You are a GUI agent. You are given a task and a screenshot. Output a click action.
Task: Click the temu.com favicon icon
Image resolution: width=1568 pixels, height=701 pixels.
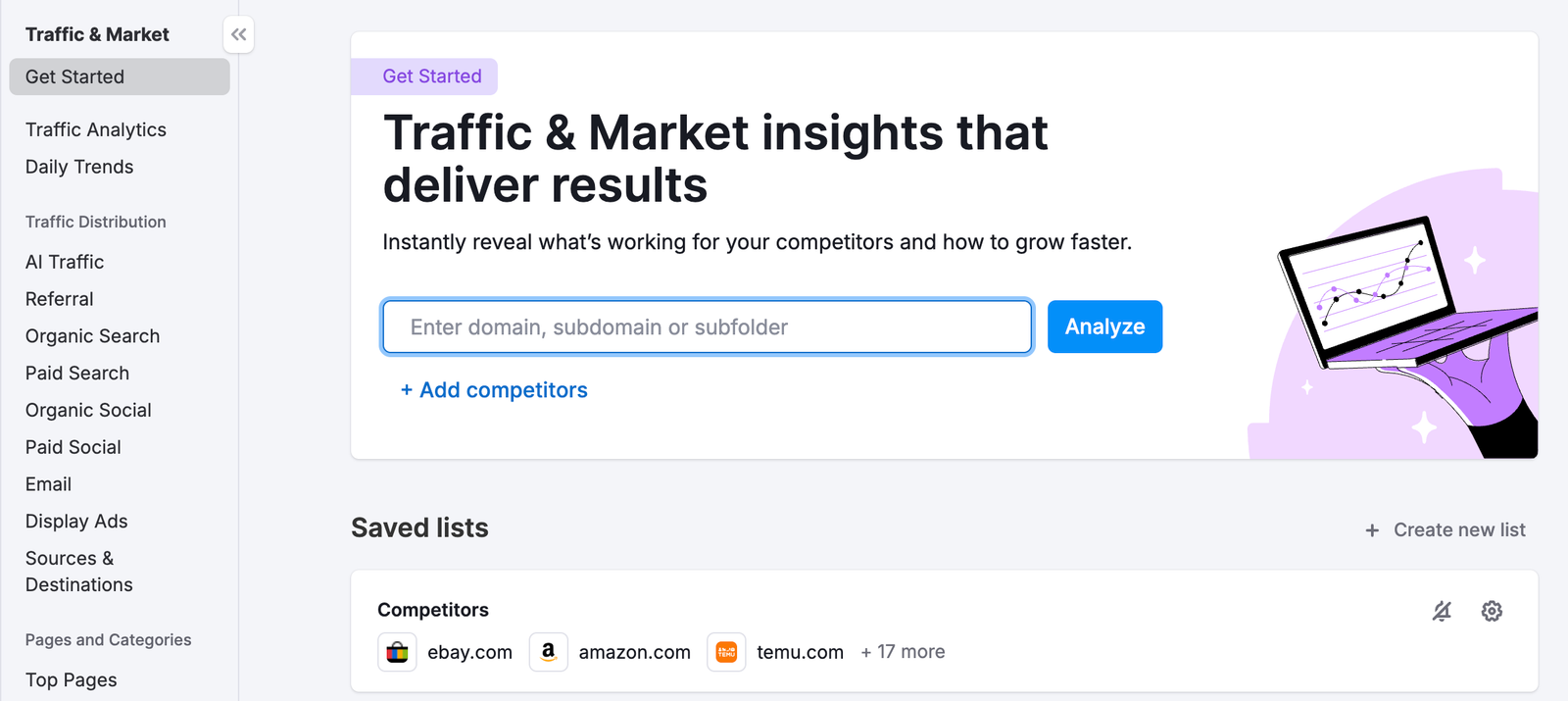click(x=726, y=652)
